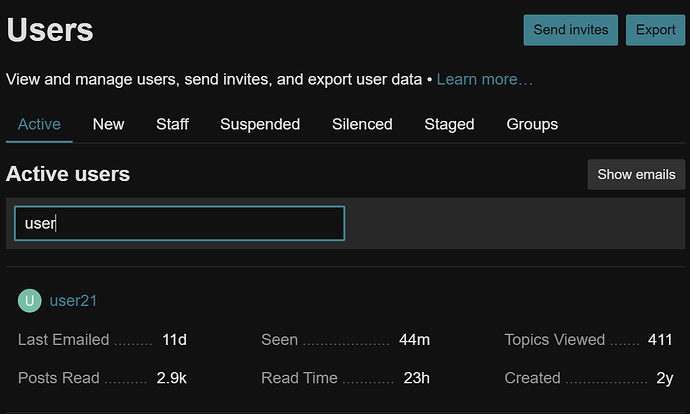Click the Topics Viewed label

click(x=554, y=340)
